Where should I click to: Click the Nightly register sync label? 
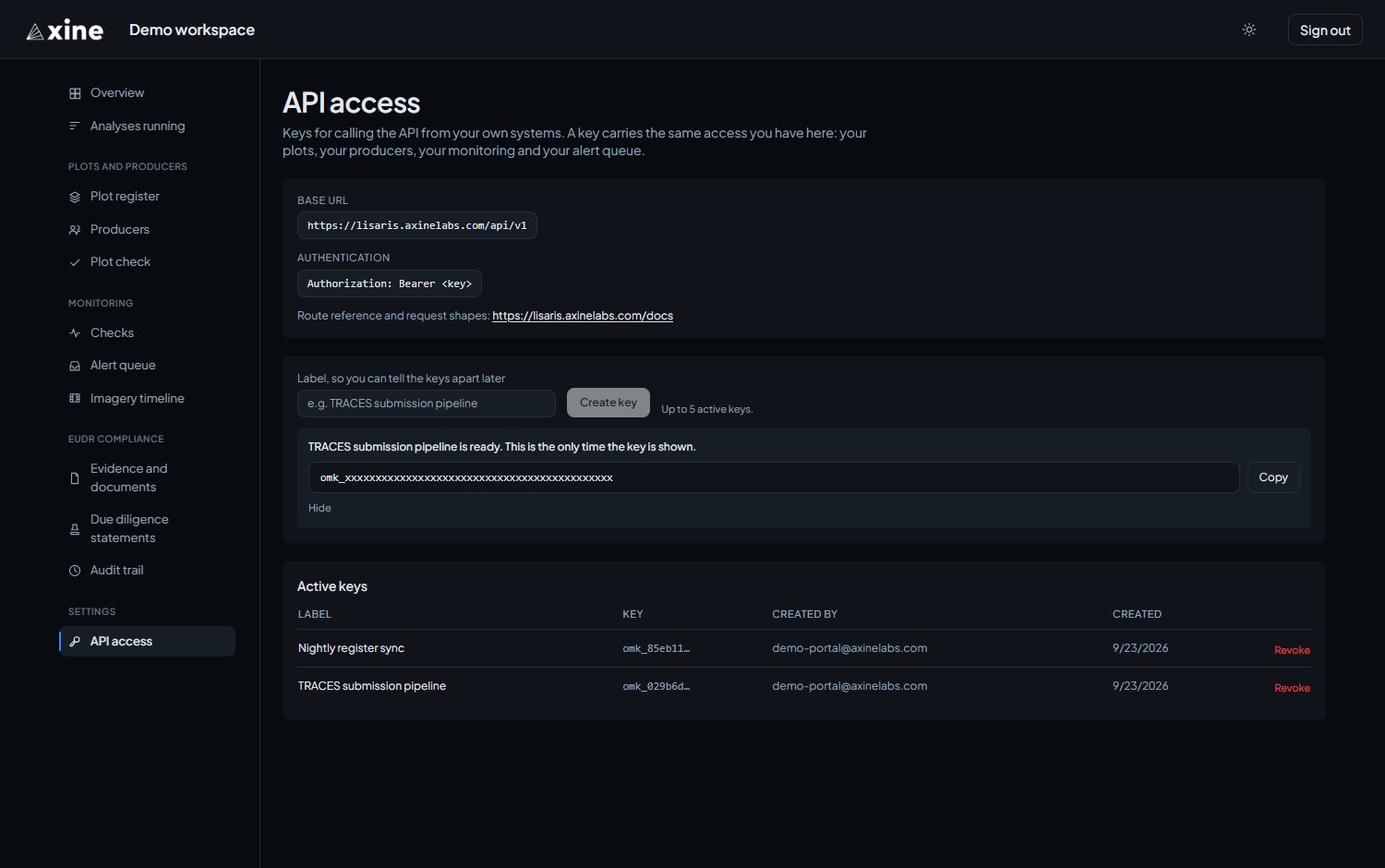pos(351,648)
